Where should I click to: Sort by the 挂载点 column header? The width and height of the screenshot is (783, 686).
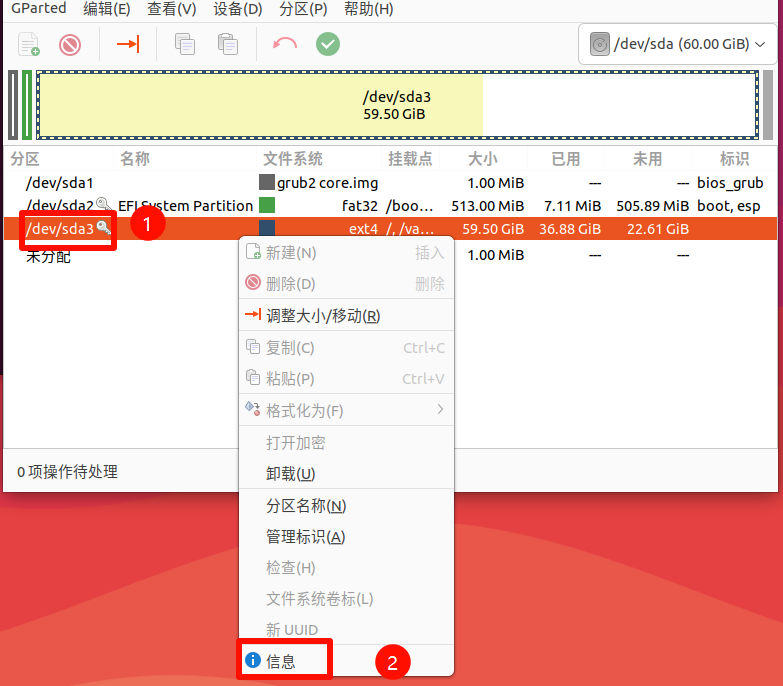pyautogui.click(x=410, y=159)
